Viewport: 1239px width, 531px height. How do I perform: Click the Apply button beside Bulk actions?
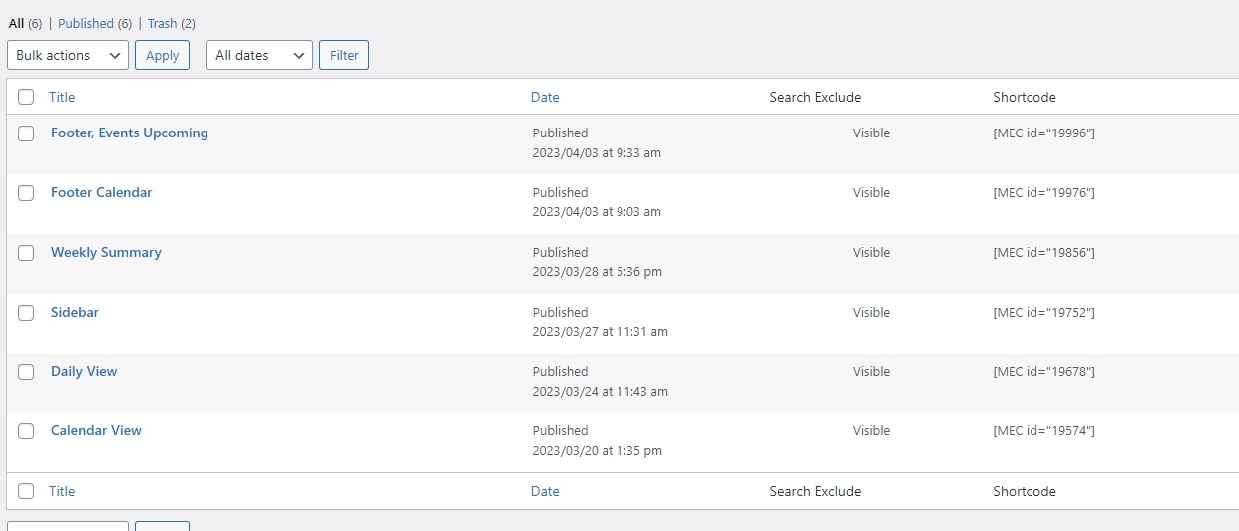pos(162,55)
